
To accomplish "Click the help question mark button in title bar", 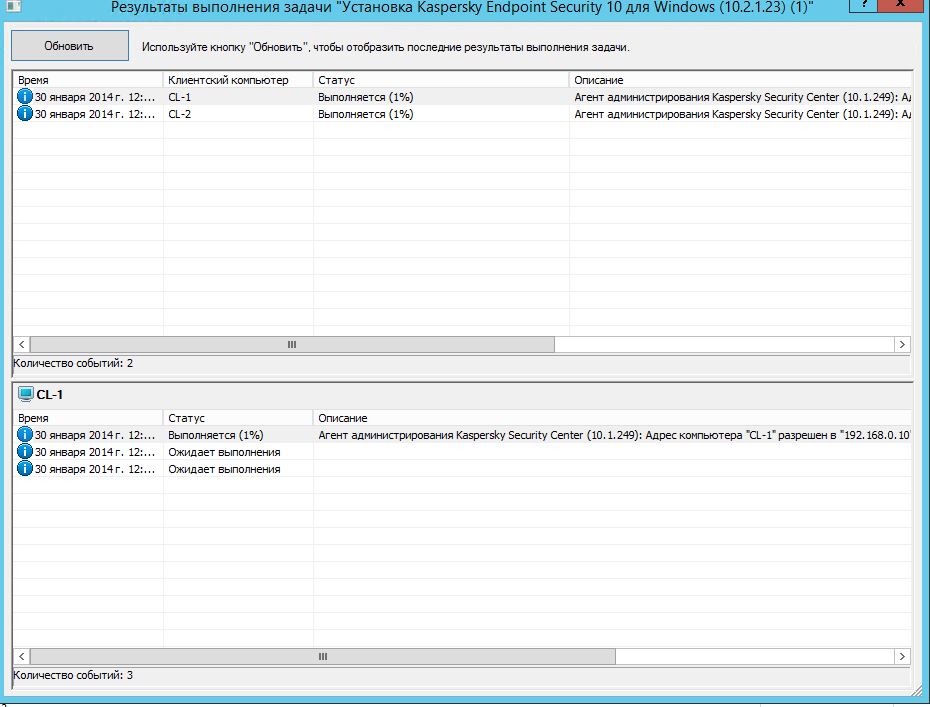I will pos(864,5).
